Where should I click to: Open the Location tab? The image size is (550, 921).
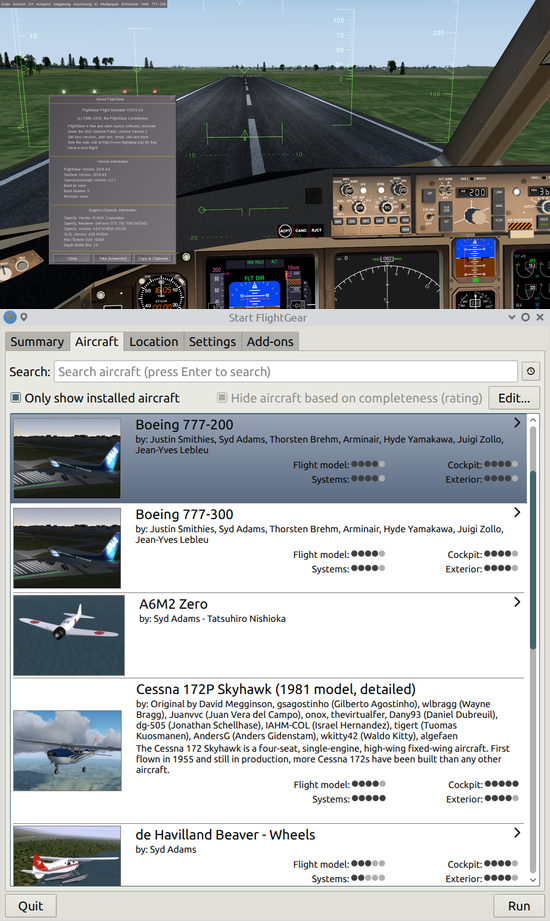point(153,341)
